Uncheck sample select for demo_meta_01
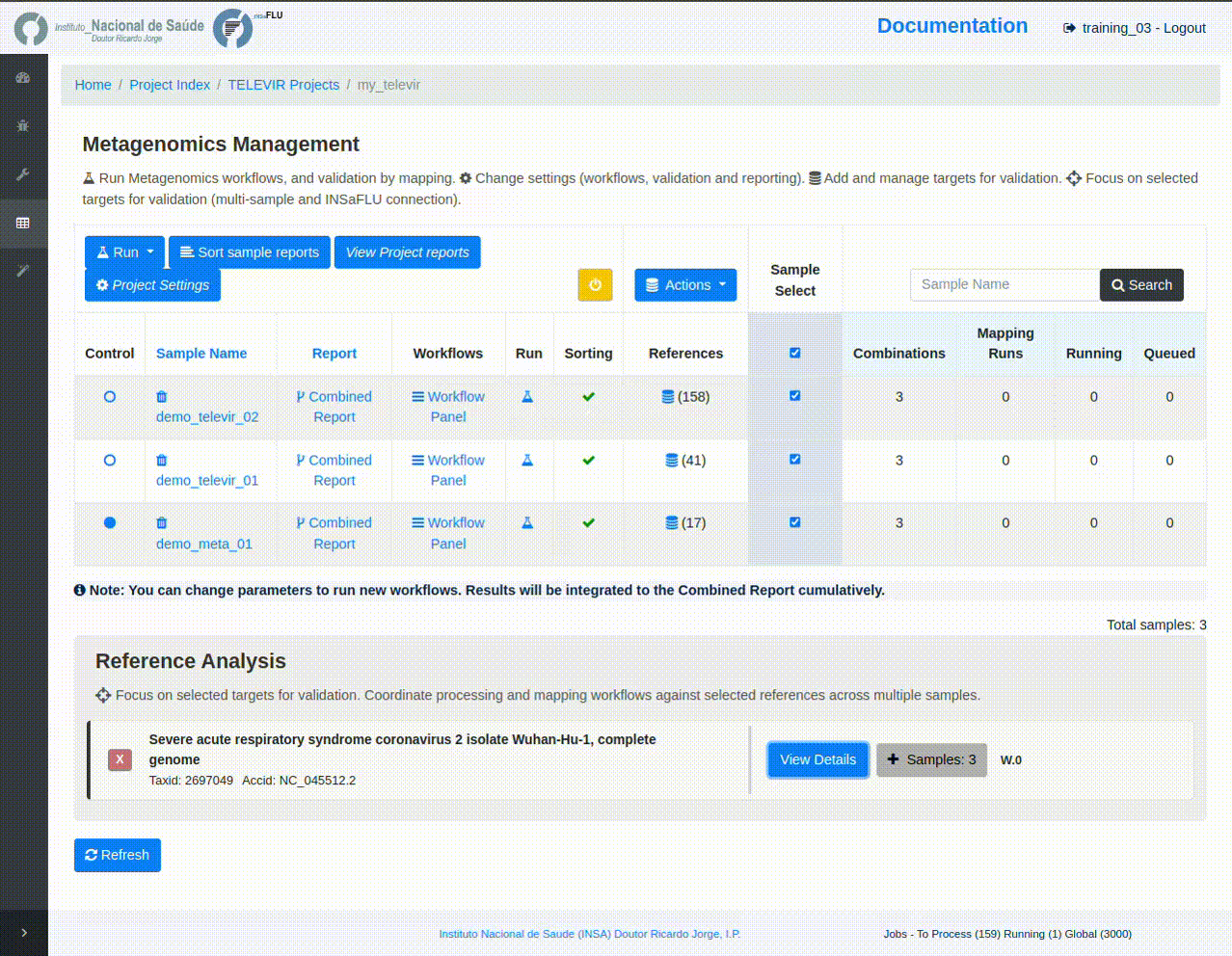This screenshot has height=956, width=1232. (x=795, y=522)
